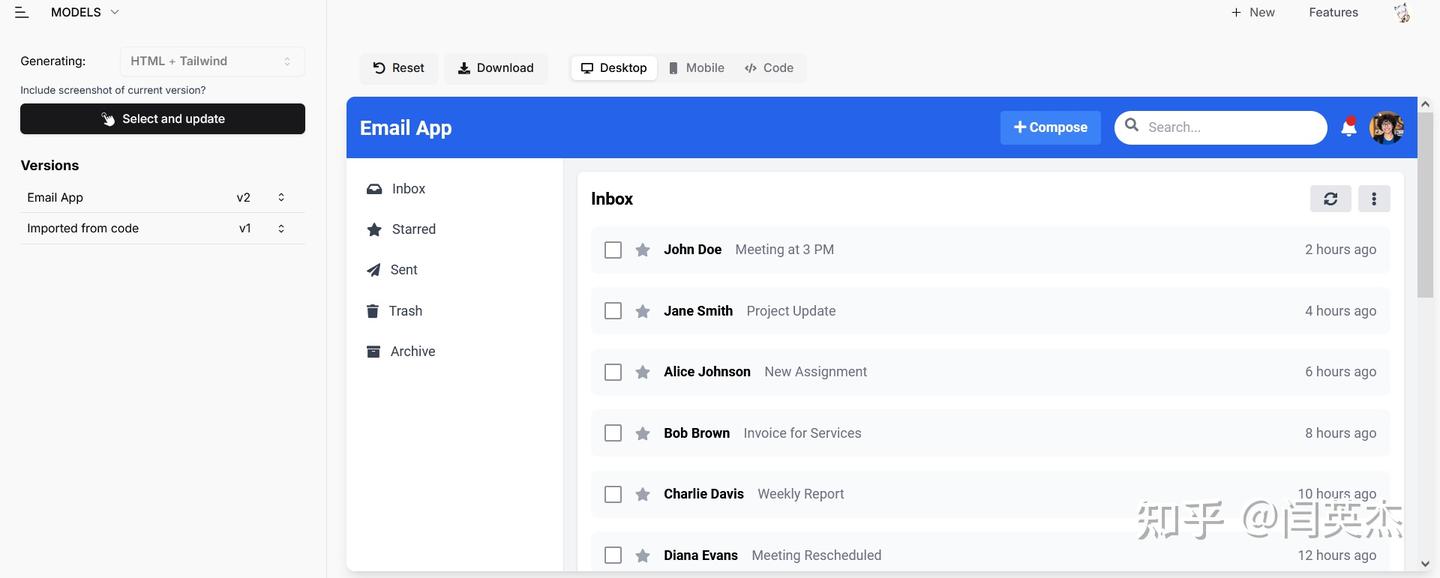Check the John Doe email checkbox
The image size is (1440, 578).
click(613, 250)
